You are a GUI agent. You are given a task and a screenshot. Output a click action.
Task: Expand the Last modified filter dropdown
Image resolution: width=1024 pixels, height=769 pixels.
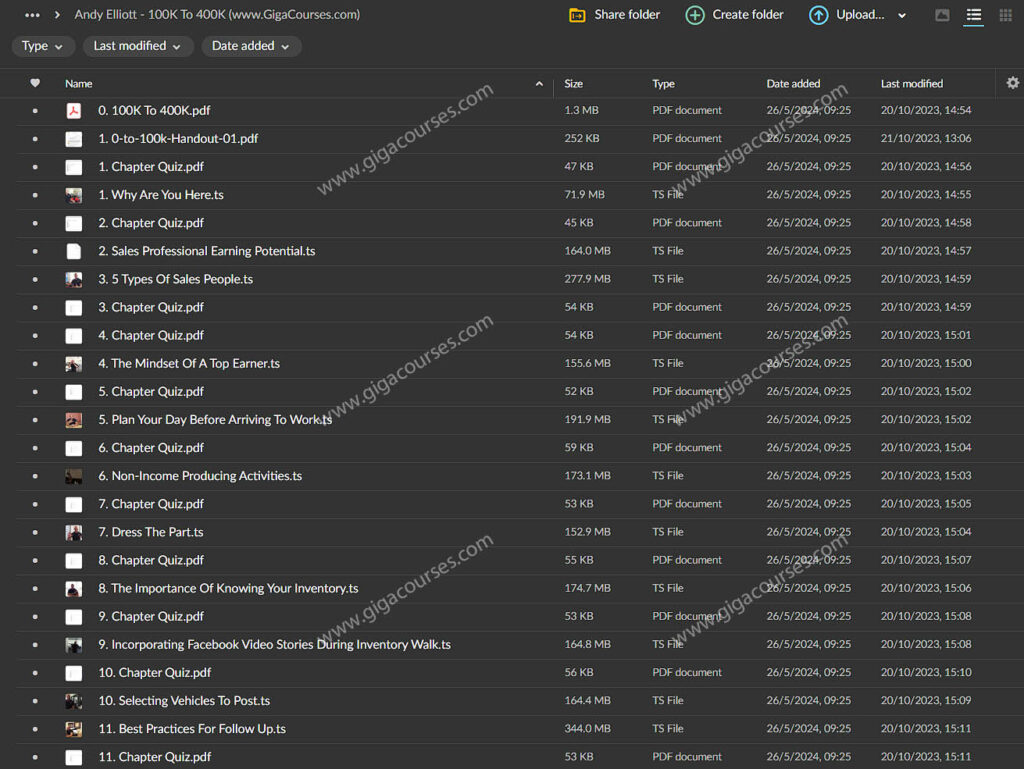pyautogui.click(x=137, y=46)
